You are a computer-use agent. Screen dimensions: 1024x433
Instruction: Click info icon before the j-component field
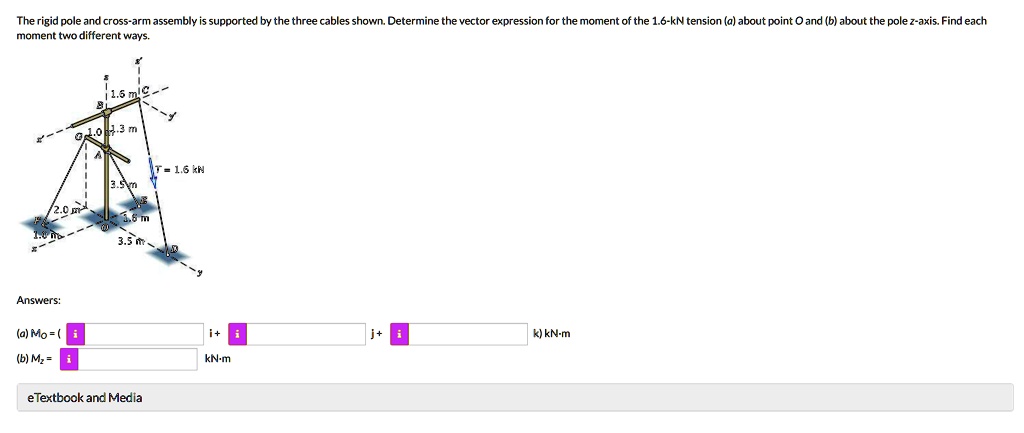[238, 334]
